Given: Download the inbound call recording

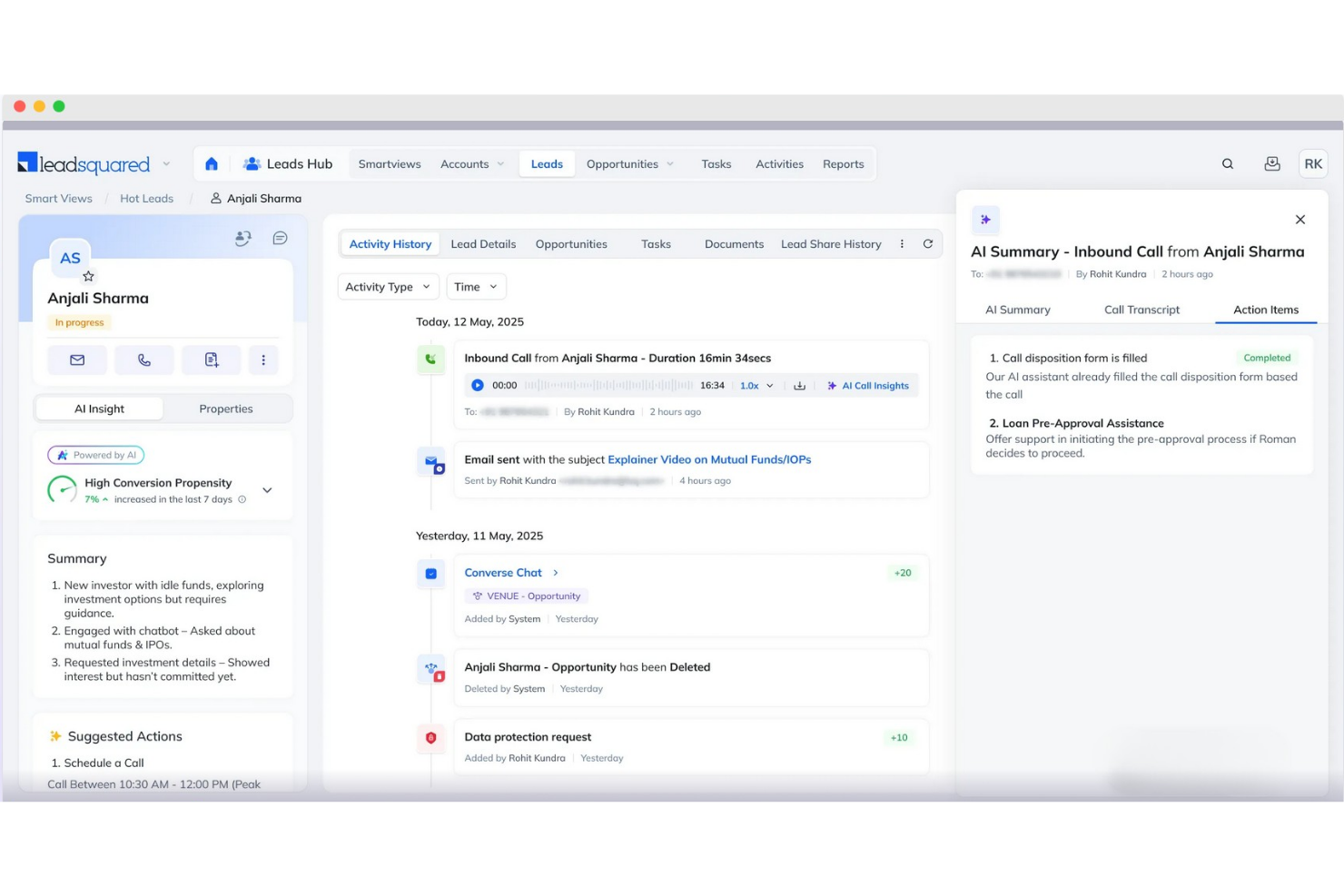Looking at the screenshot, I should pyautogui.click(x=800, y=385).
